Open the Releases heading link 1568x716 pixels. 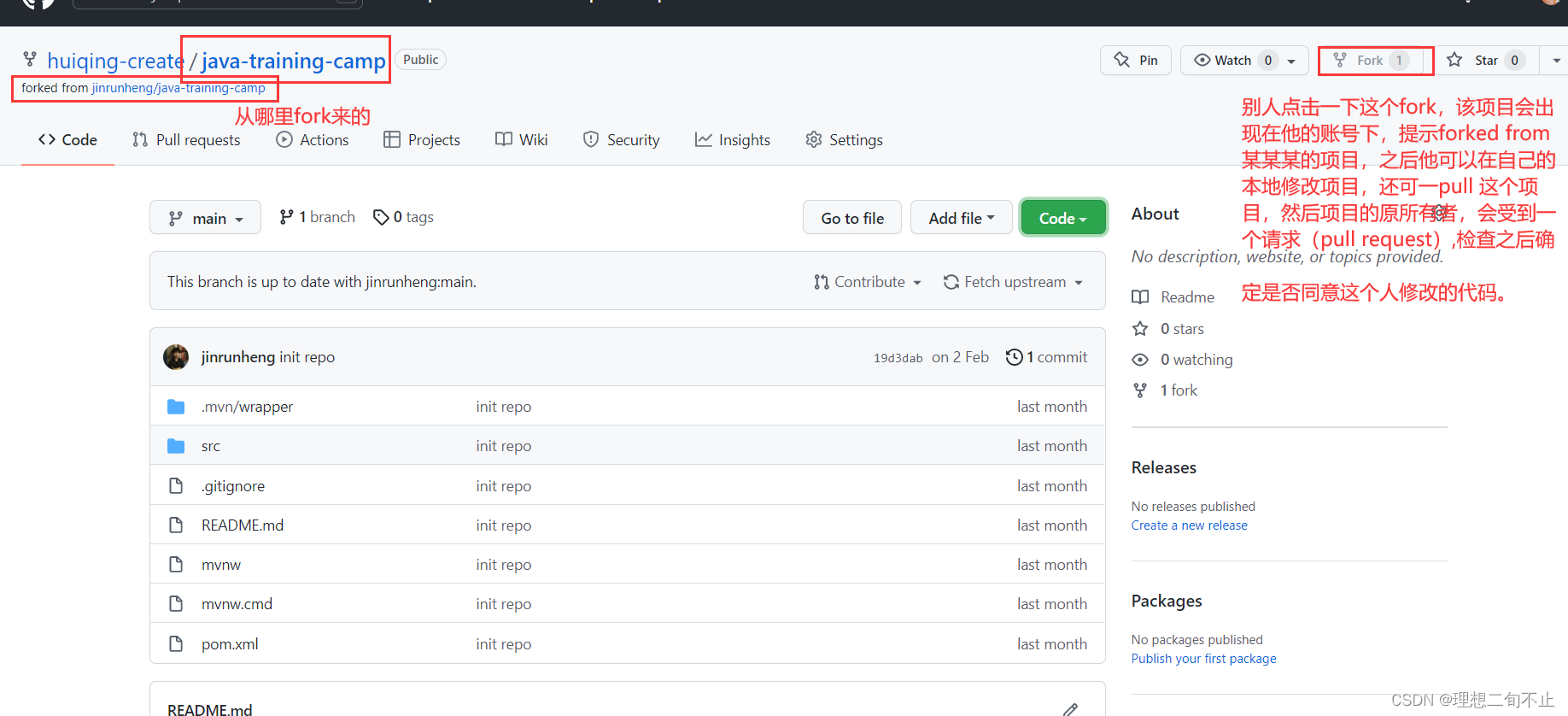[x=1164, y=468]
